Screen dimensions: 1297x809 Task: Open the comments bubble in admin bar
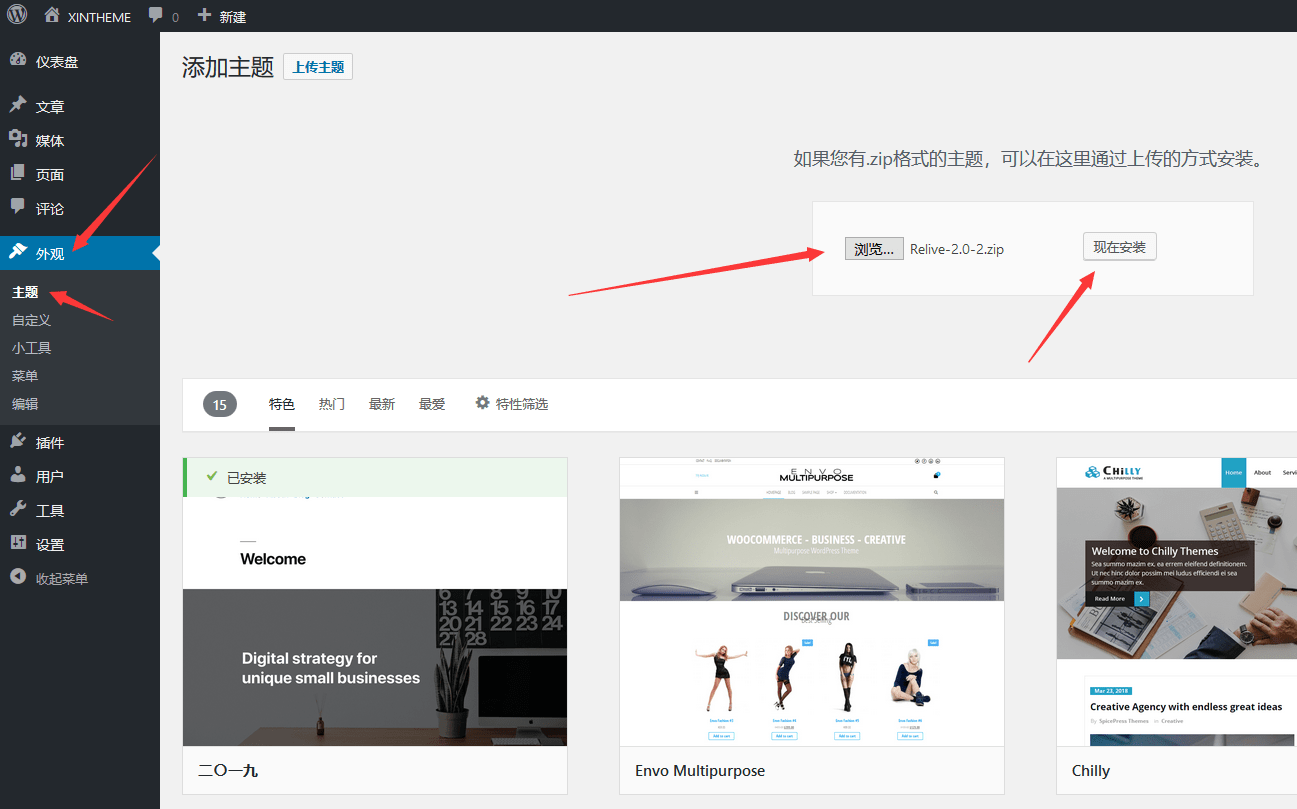(155, 16)
